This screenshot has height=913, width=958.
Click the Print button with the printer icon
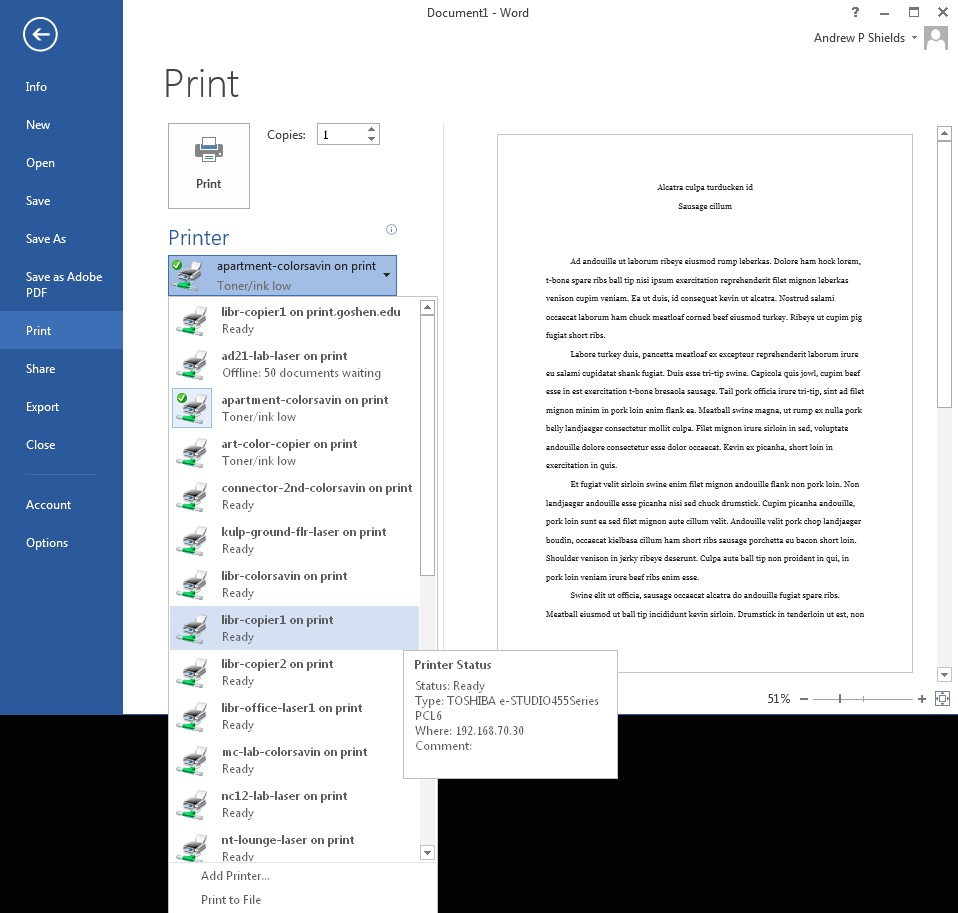click(209, 165)
